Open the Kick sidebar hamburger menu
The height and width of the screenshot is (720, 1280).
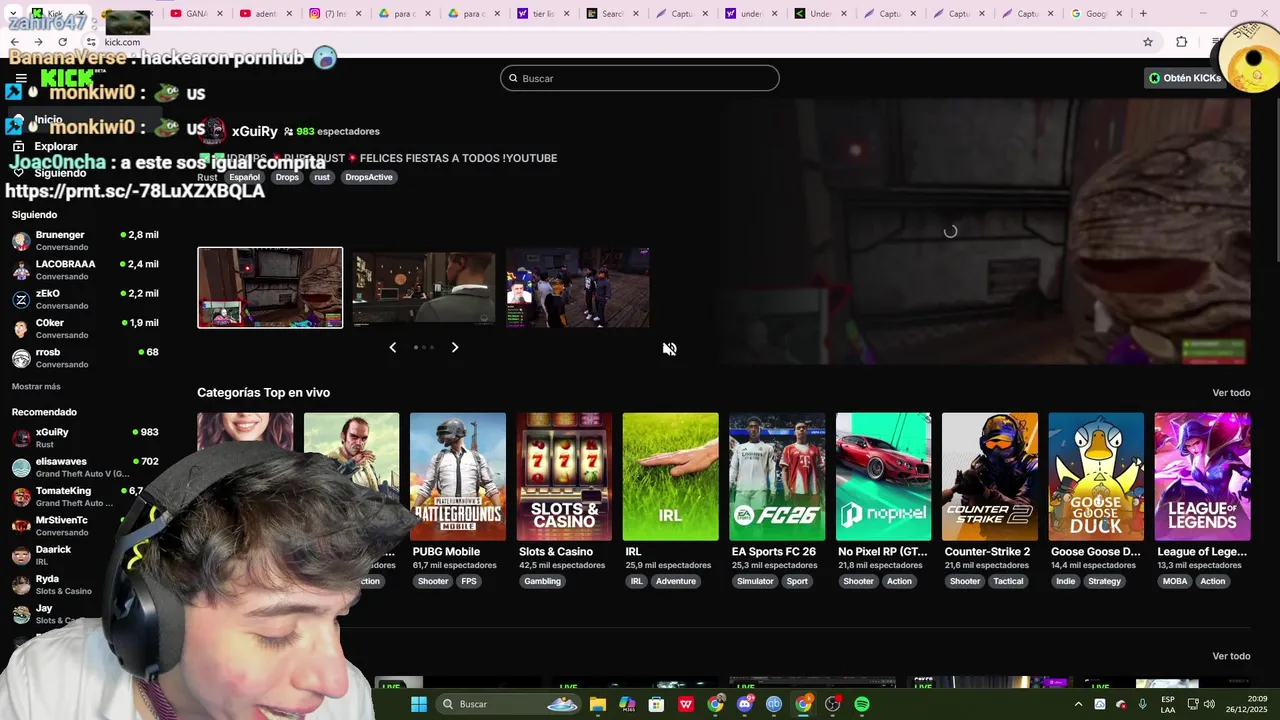tap(21, 78)
